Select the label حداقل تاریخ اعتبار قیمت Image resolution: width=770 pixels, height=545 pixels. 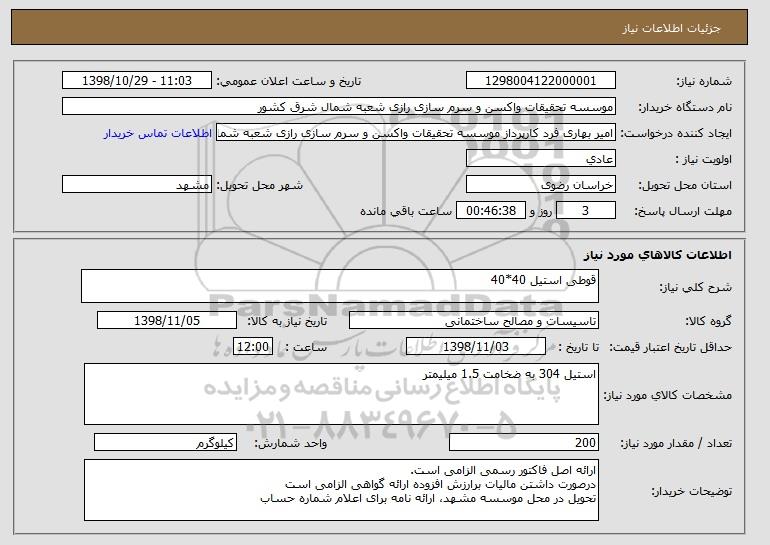670,348
